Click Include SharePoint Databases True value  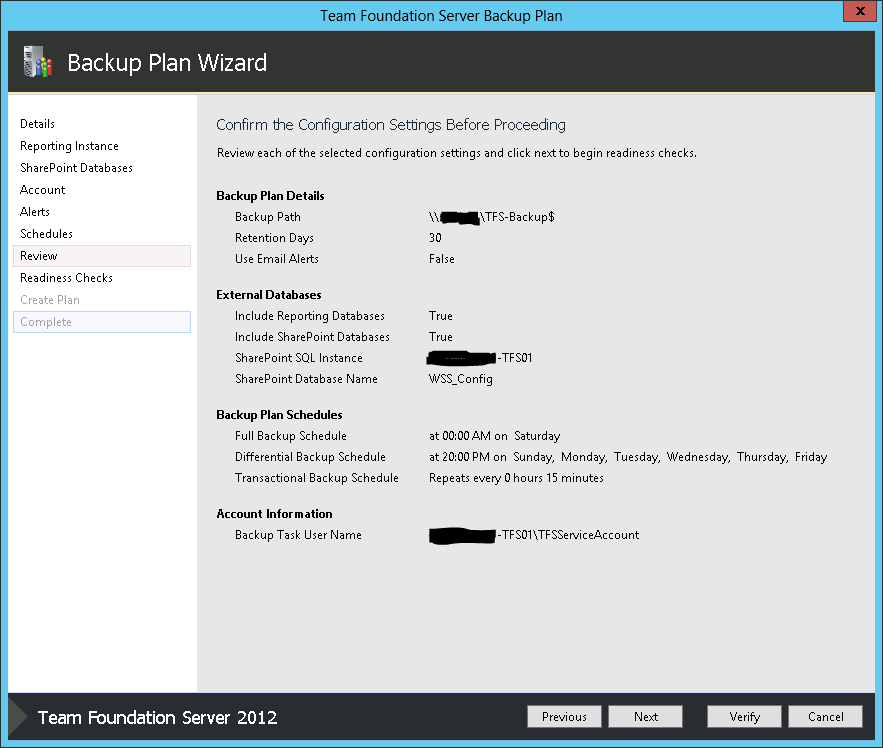pyautogui.click(x=440, y=337)
